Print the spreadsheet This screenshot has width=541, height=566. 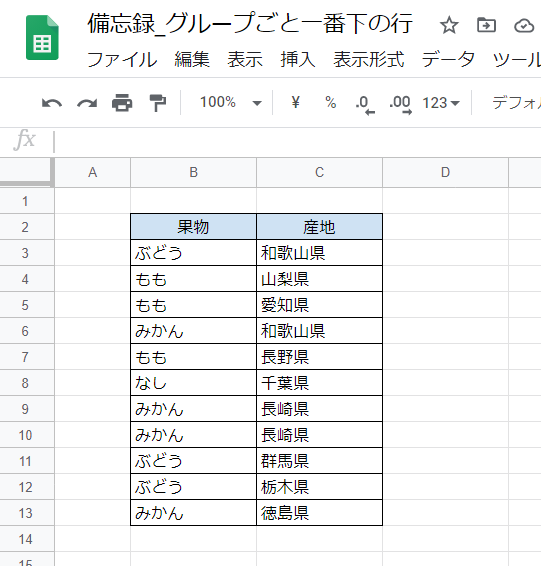(122, 103)
